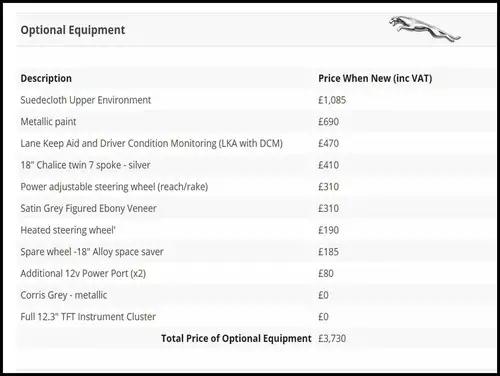
Task: Select the Lane Keep Aid row text
Action: pyautogui.click(x=151, y=144)
